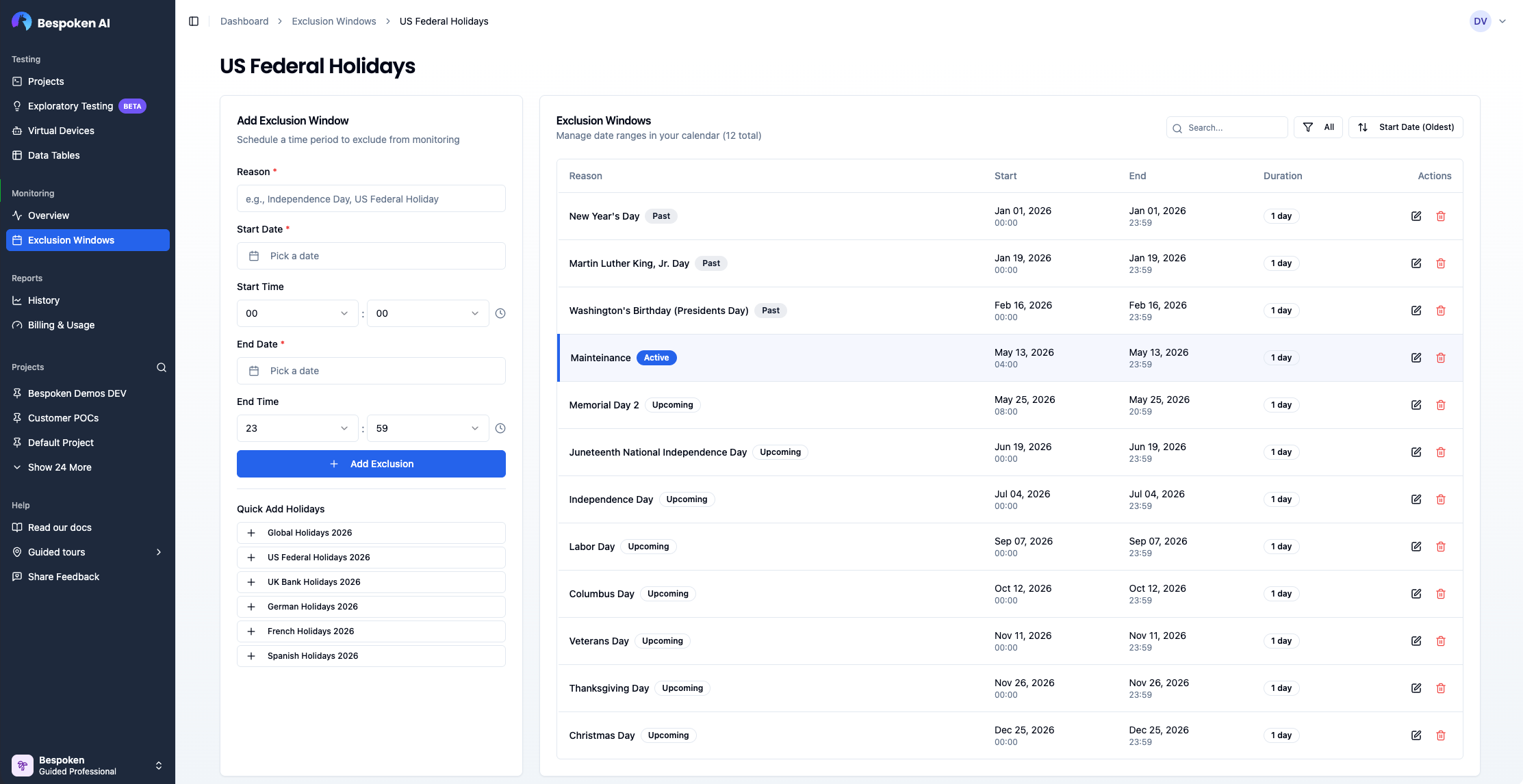Open the Start Time hour dropdown
Screen dimensions: 1523x784
297,313
